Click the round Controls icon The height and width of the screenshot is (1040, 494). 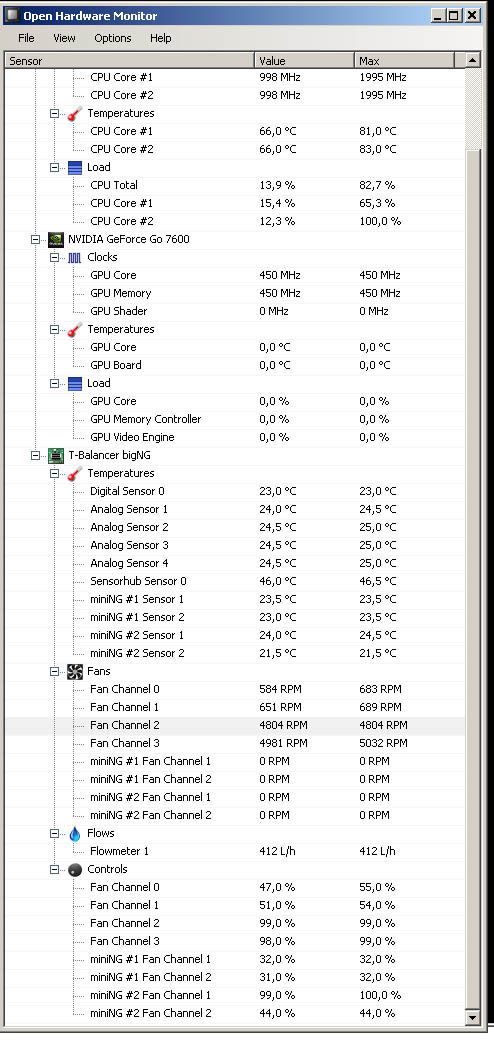(x=75, y=869)
